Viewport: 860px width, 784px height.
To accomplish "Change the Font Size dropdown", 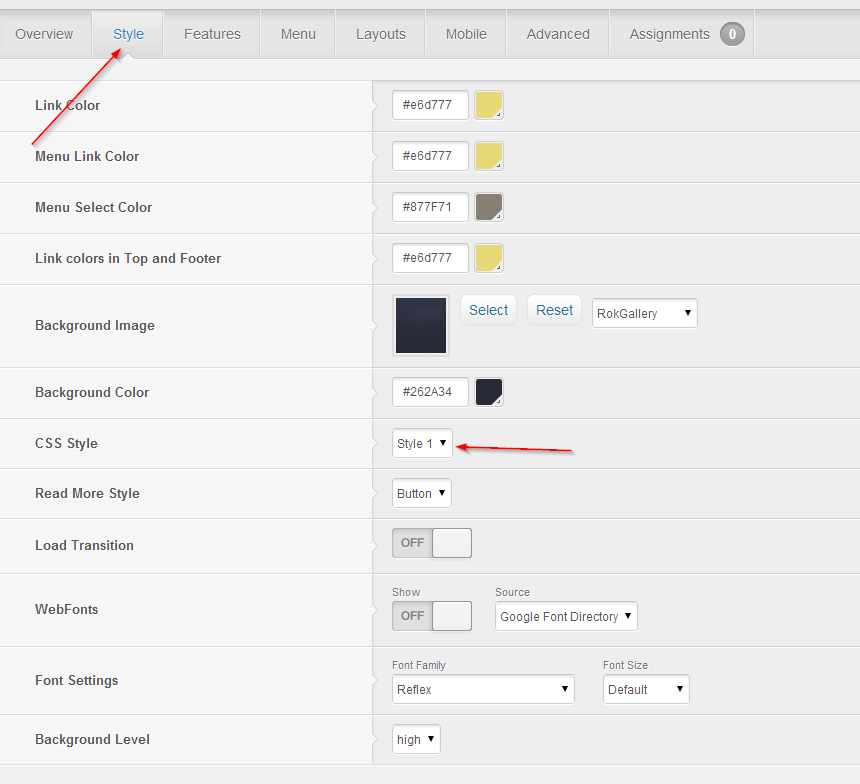I will [x=645, y=689].
